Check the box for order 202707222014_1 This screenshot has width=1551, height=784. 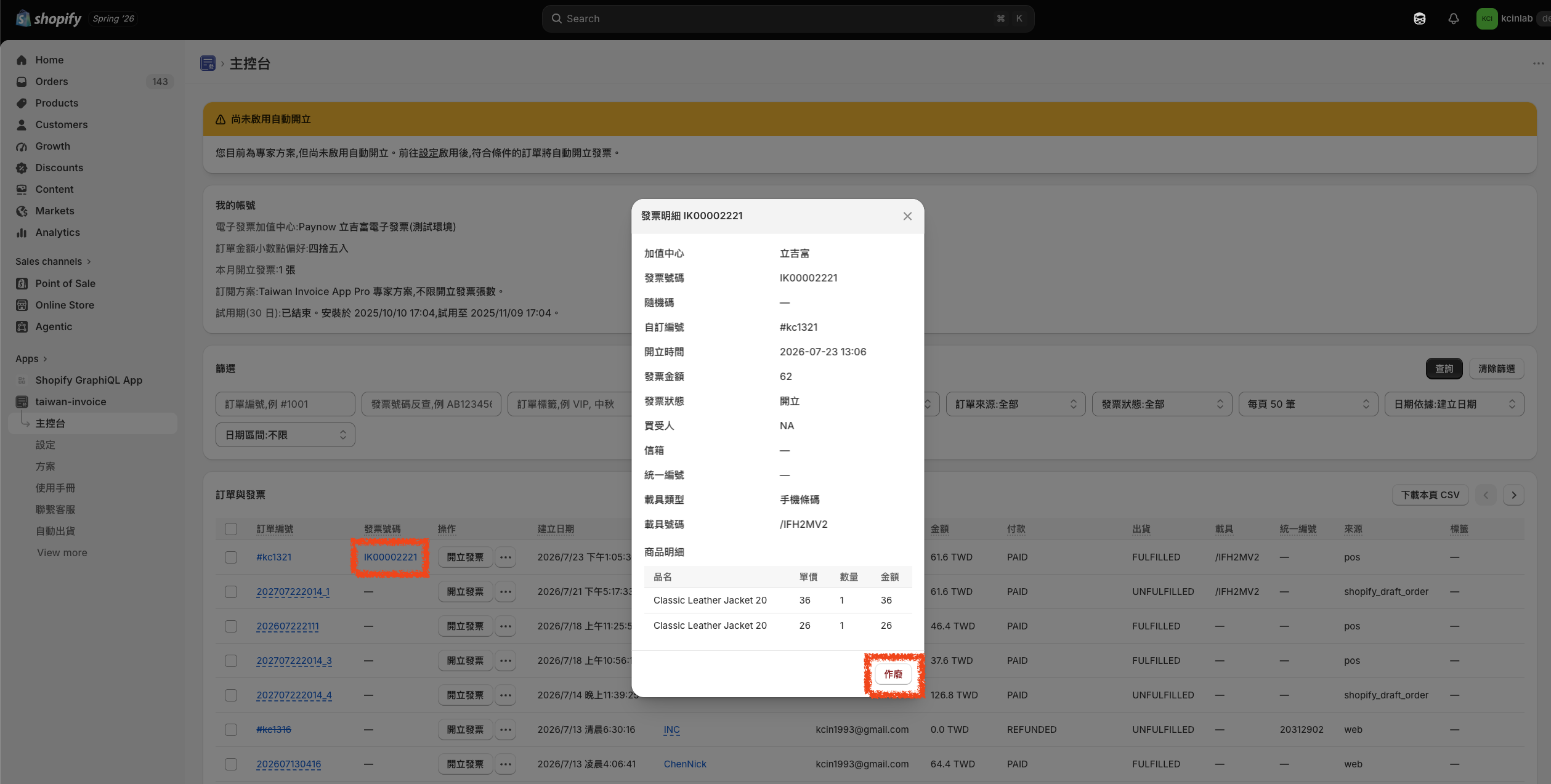[231, 592]
